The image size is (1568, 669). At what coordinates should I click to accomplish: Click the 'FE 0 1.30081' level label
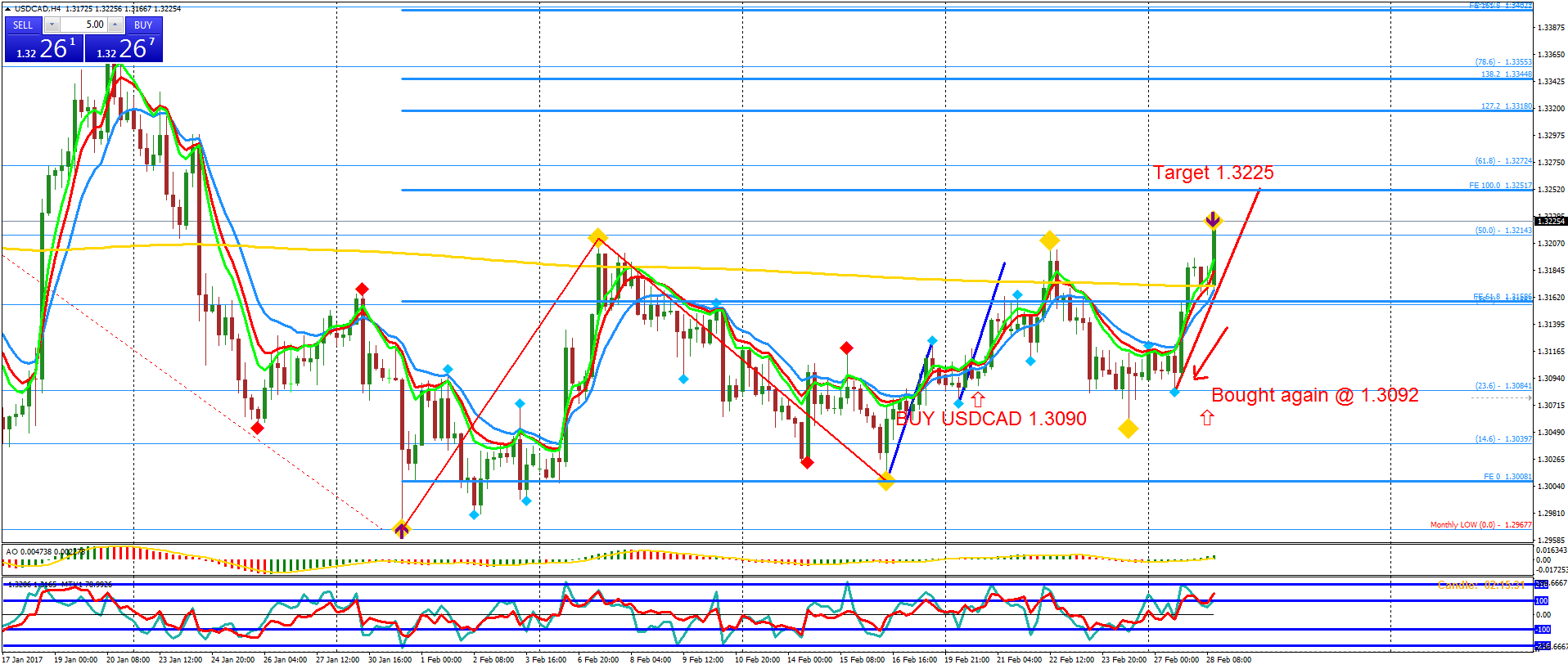pyautogui.click(x=1507, y=477)
